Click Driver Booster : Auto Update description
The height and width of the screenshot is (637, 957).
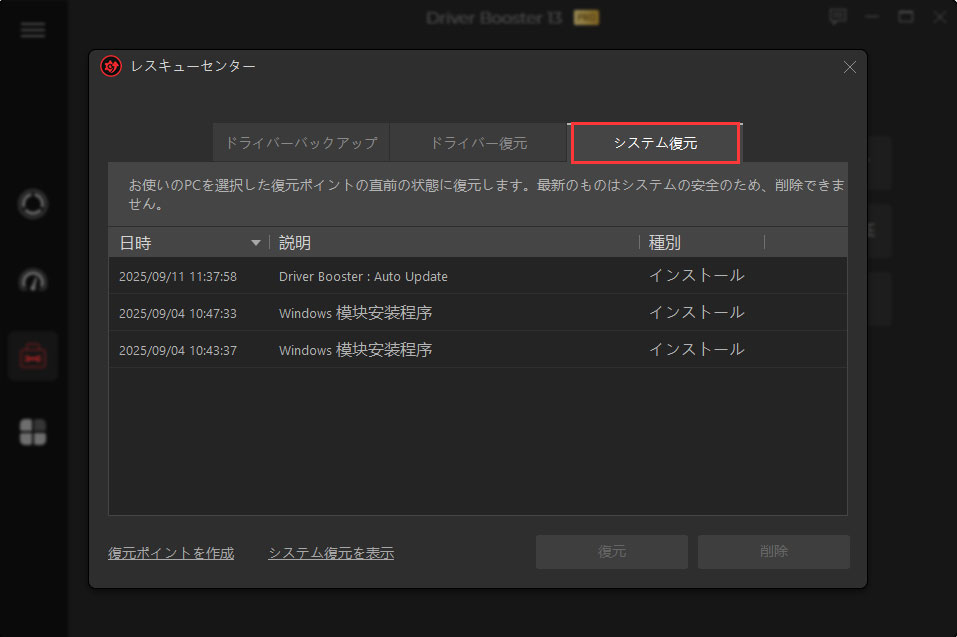(x=363, y=276)
